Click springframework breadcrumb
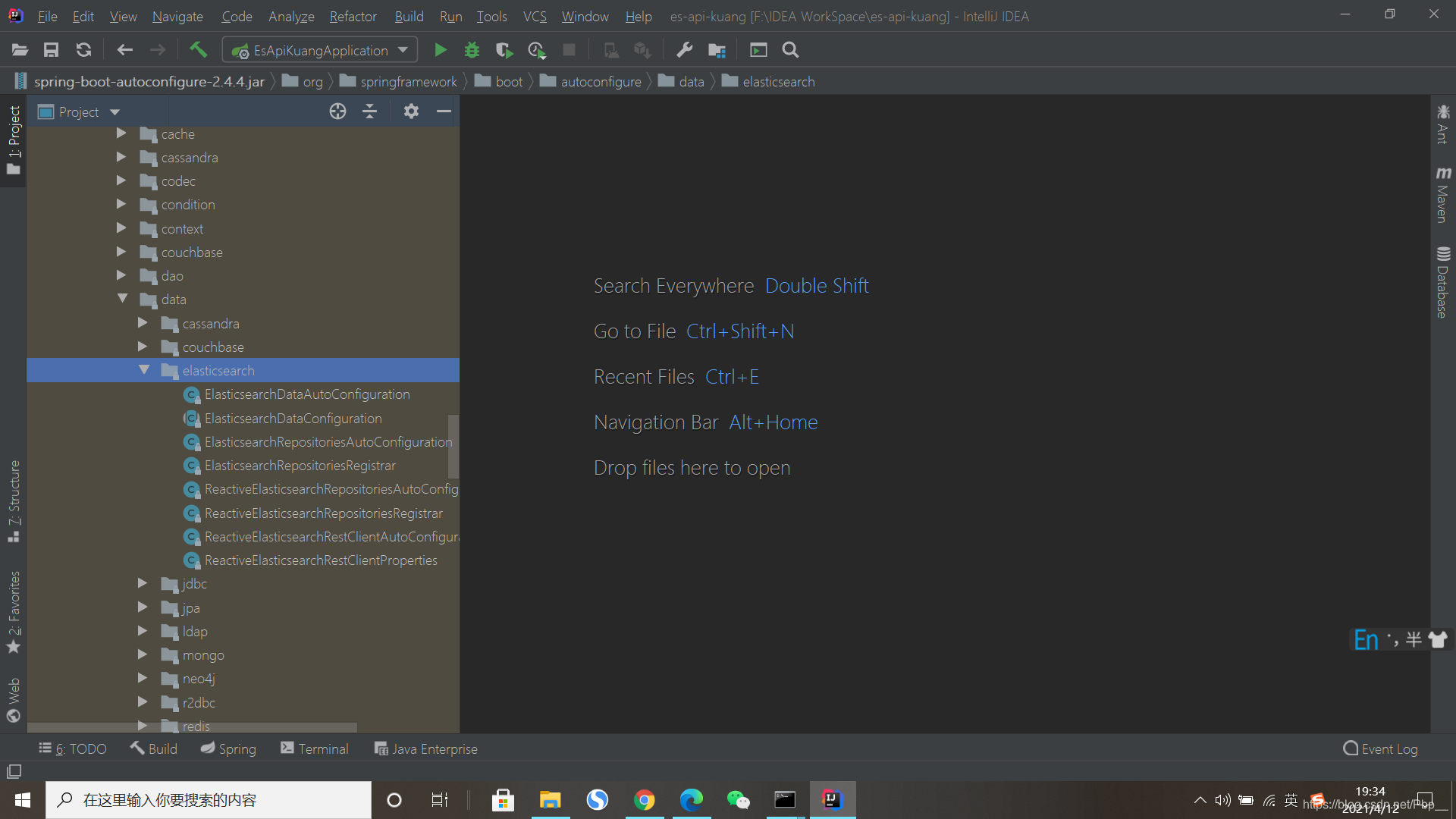This screenshot has width=1456, height=819. (x=399, y=81)
